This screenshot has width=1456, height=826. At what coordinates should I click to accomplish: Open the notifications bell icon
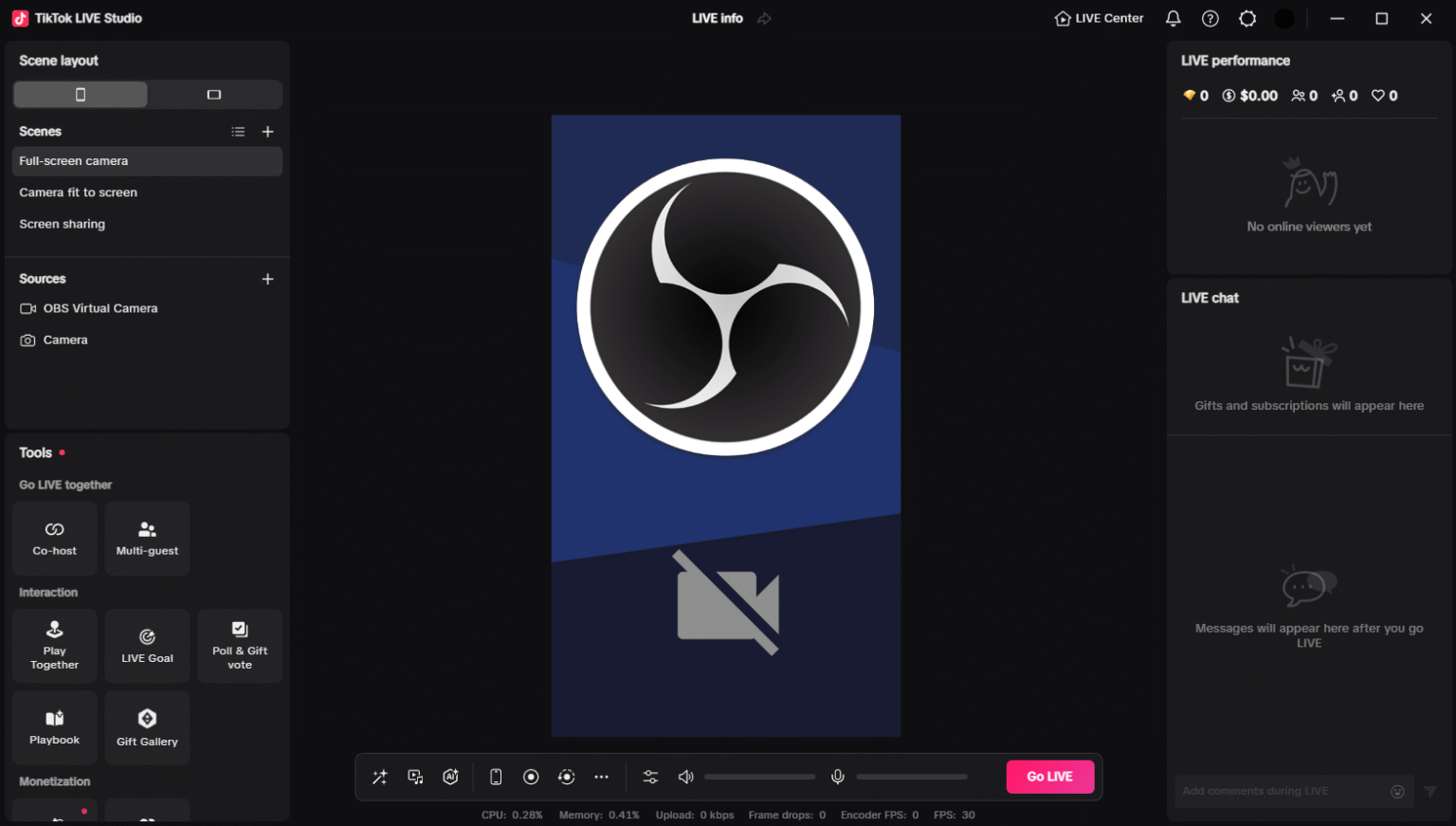click(1173, 18)
